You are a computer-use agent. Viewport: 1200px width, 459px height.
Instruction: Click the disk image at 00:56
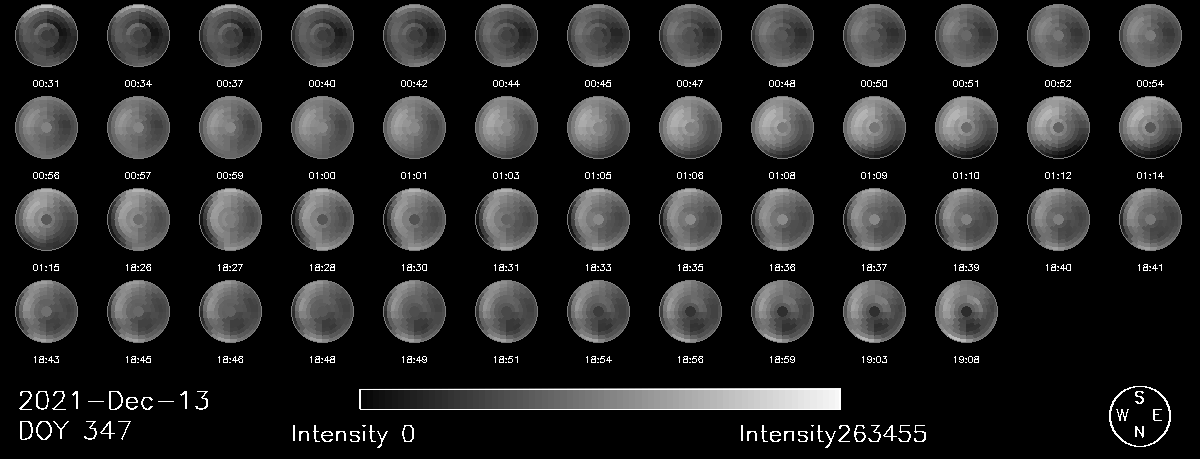tap(47, 127)
